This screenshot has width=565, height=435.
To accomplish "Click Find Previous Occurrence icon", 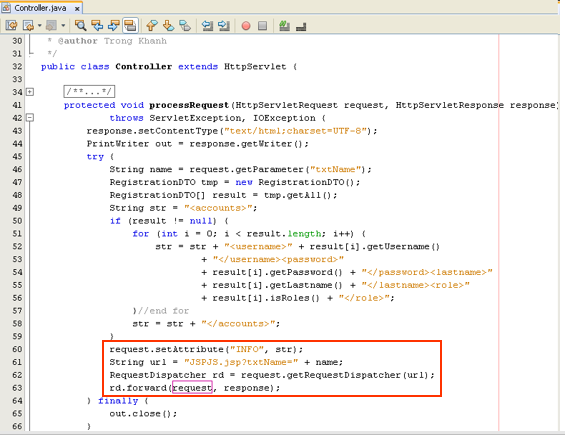I will (97, 26).
